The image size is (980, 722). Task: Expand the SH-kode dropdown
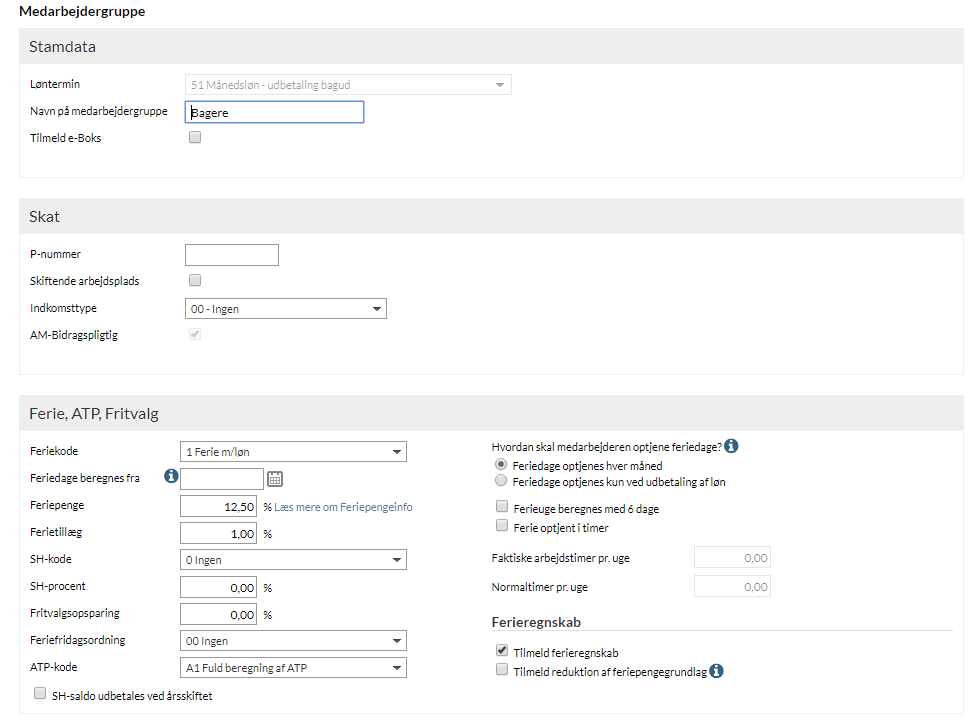coord(293,560)
